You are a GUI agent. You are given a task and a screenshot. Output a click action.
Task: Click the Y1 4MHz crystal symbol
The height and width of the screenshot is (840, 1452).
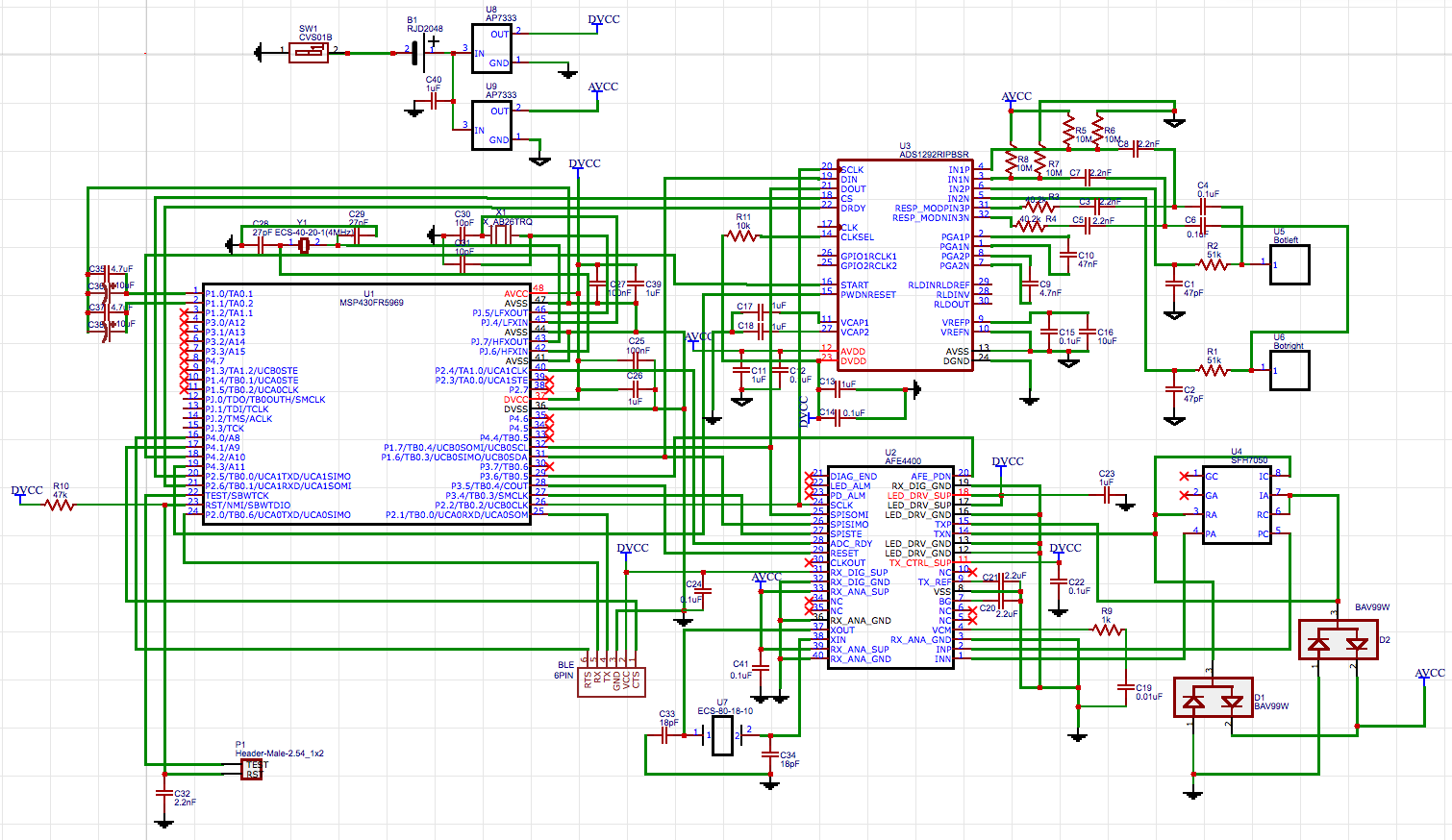point(304,246)
